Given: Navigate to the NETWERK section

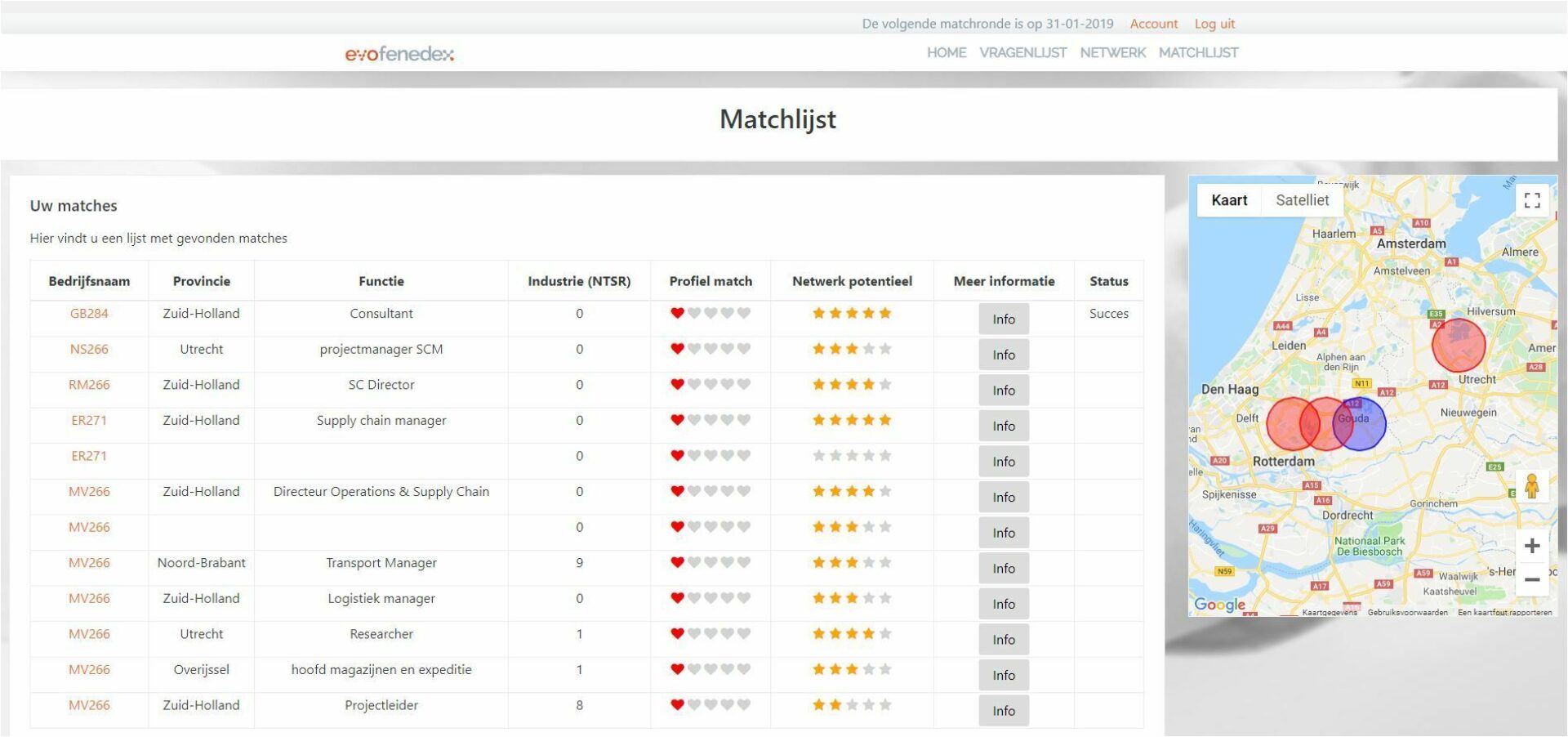Looking at the screenshot, I should click(1112, 52).
